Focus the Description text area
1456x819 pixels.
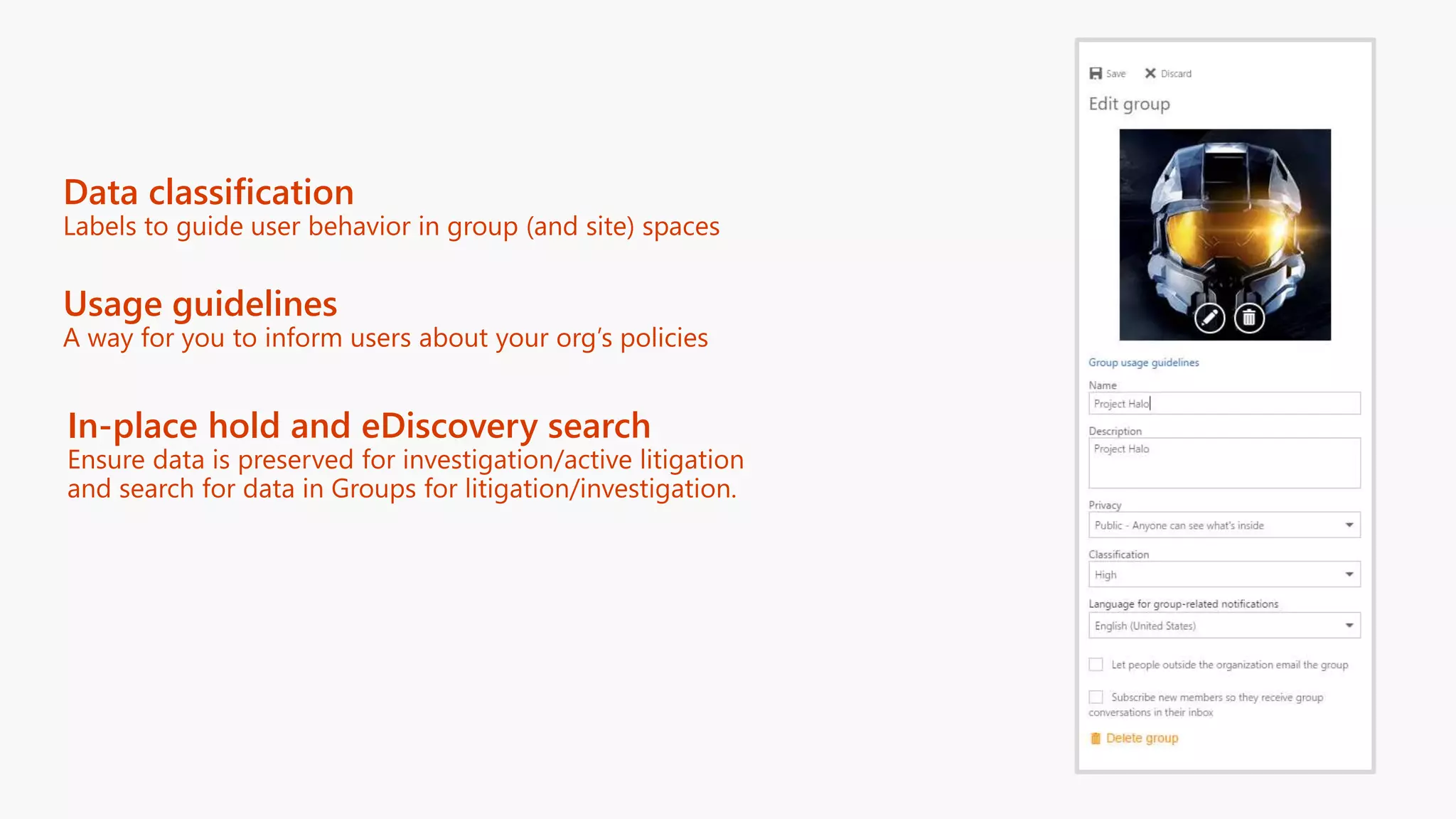point(1224,463)
